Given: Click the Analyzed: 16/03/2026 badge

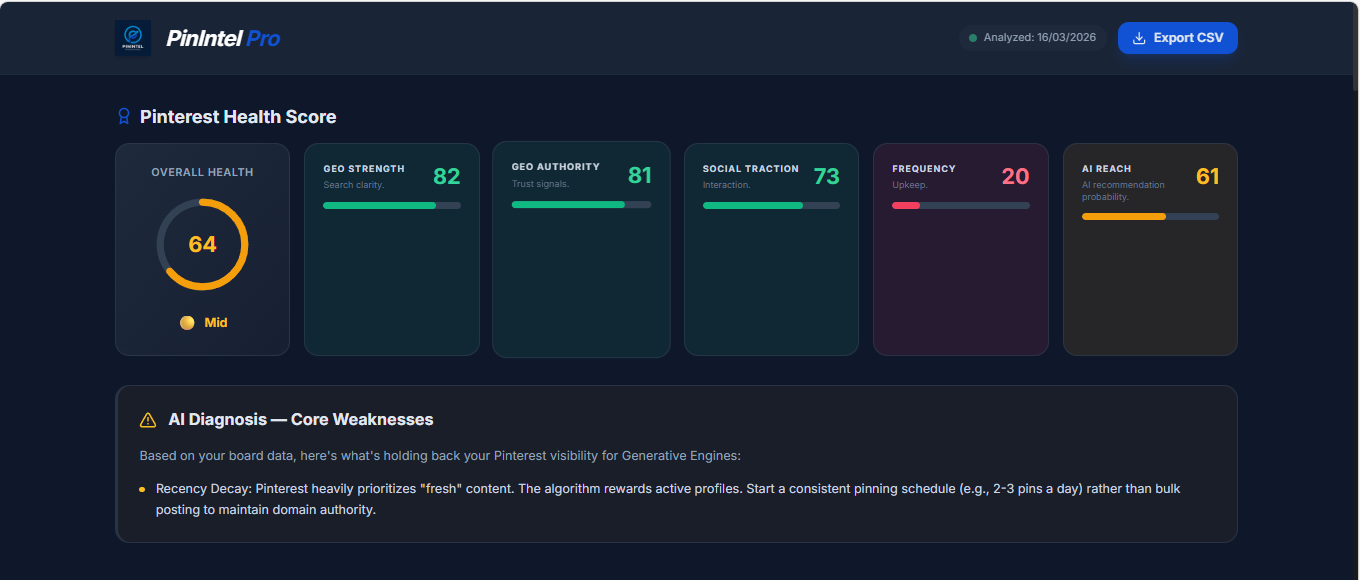Looking at the screenshot, I should point(1033,38).
